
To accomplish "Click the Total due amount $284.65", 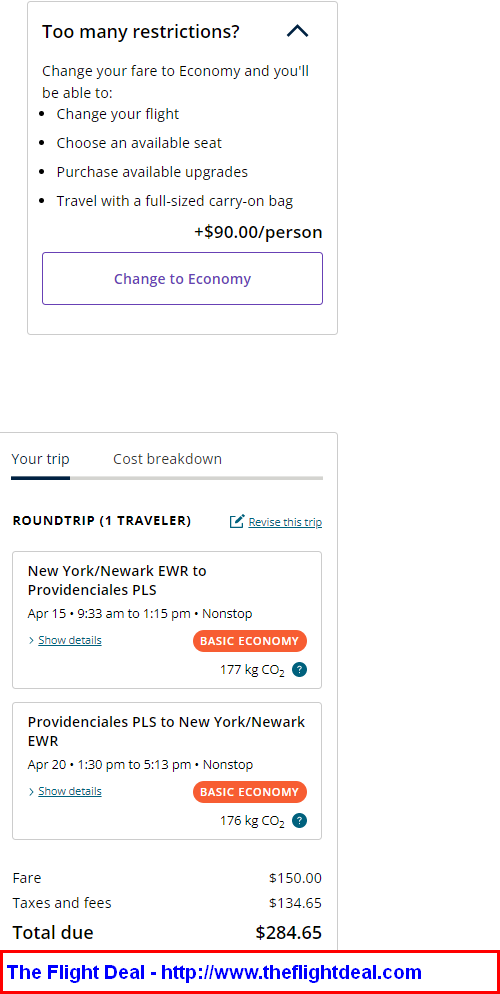I will (x=288, y=933).
